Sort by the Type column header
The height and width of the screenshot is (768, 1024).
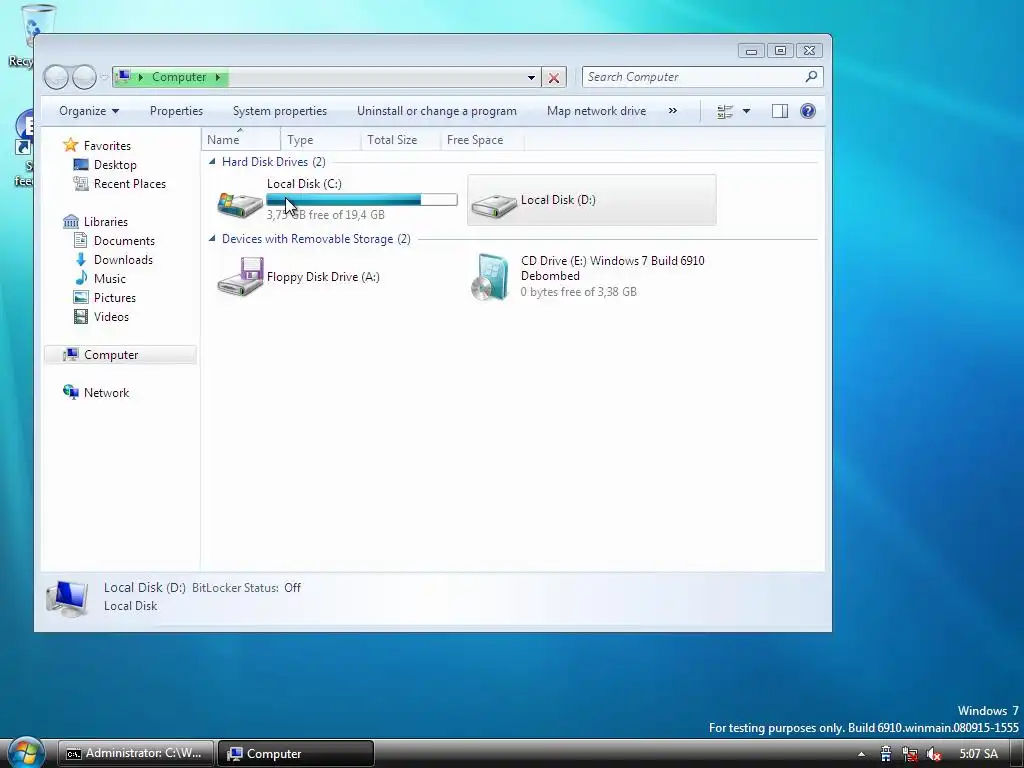[x=321, y=140]
